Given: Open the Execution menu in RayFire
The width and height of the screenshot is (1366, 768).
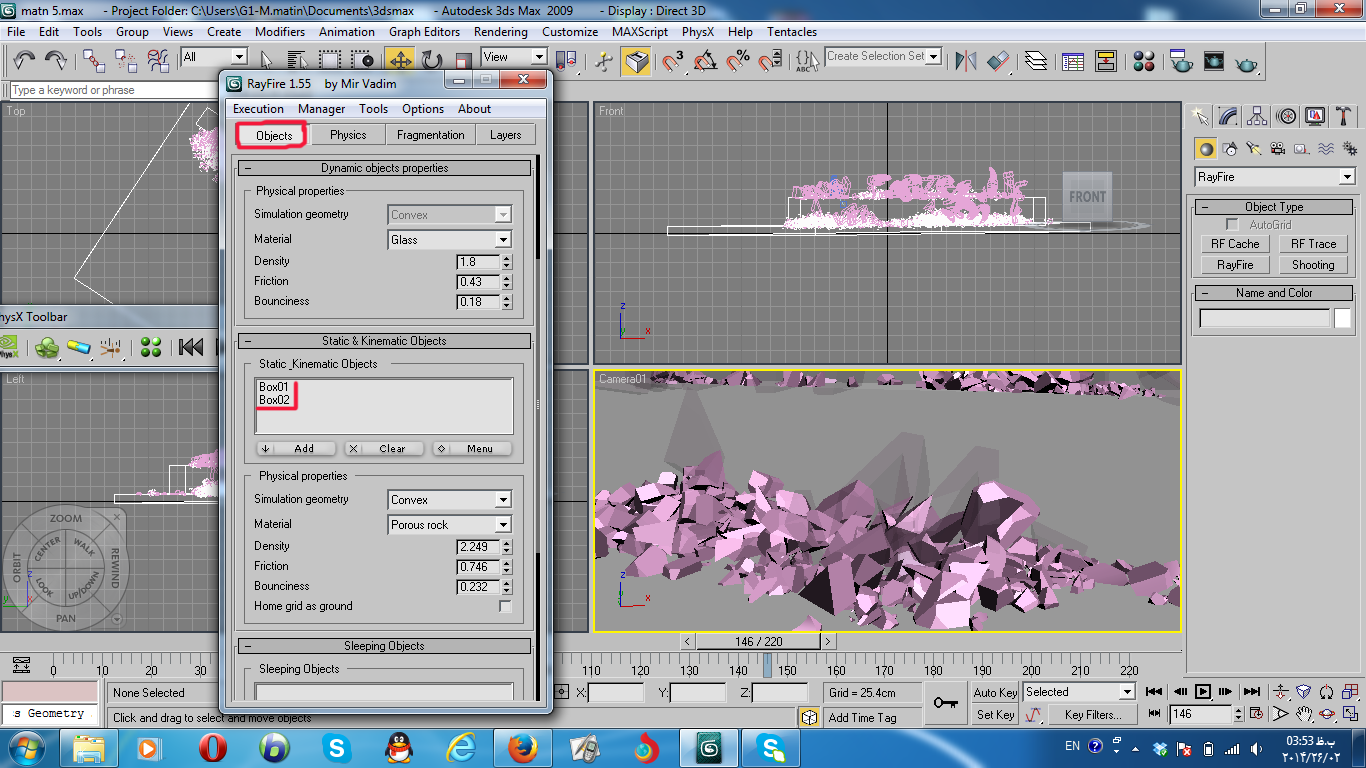Looking at the screenshot, I should (258, 109).
